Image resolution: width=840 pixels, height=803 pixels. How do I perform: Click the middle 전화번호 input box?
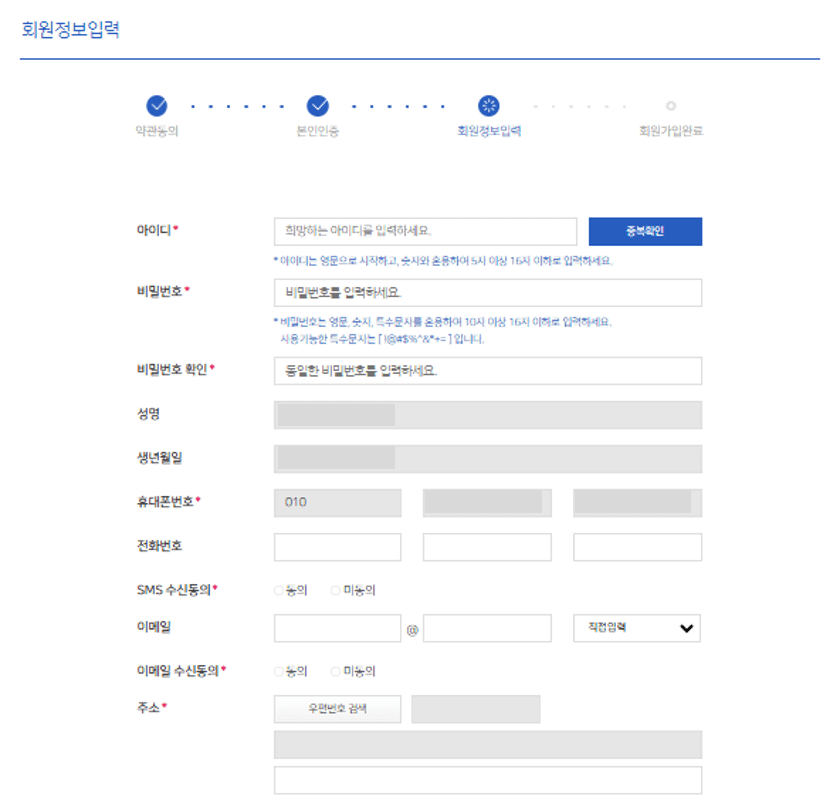tap(487, 547)
